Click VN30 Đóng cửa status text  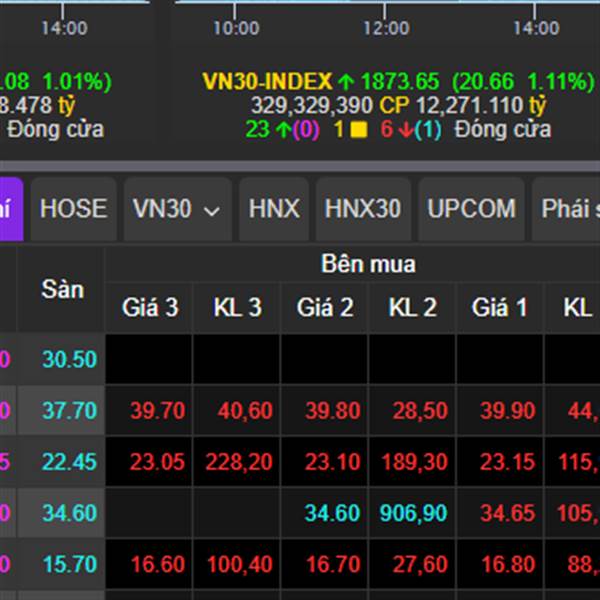pos(503,129)
